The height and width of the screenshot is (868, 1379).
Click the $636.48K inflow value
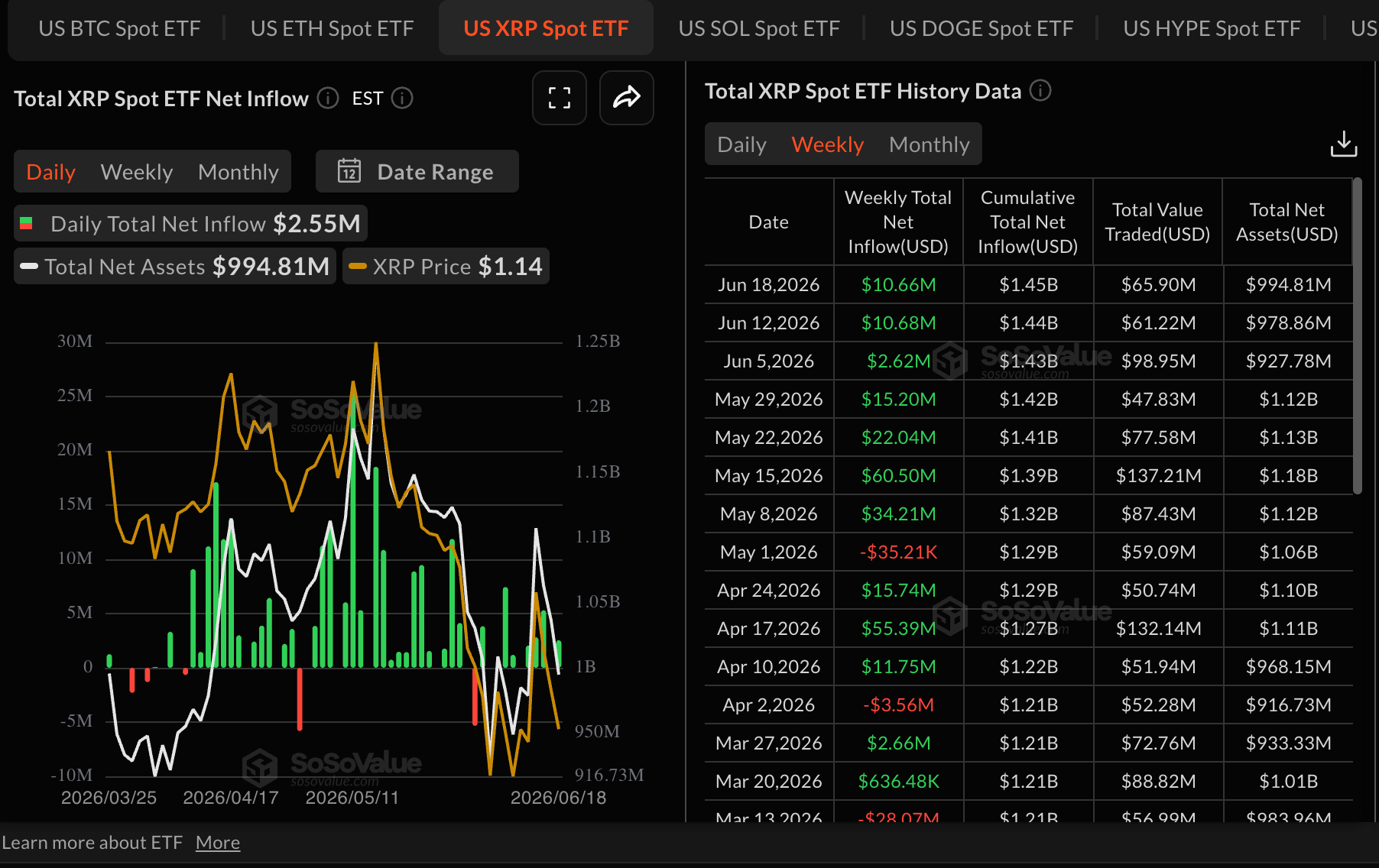(898, 781)
